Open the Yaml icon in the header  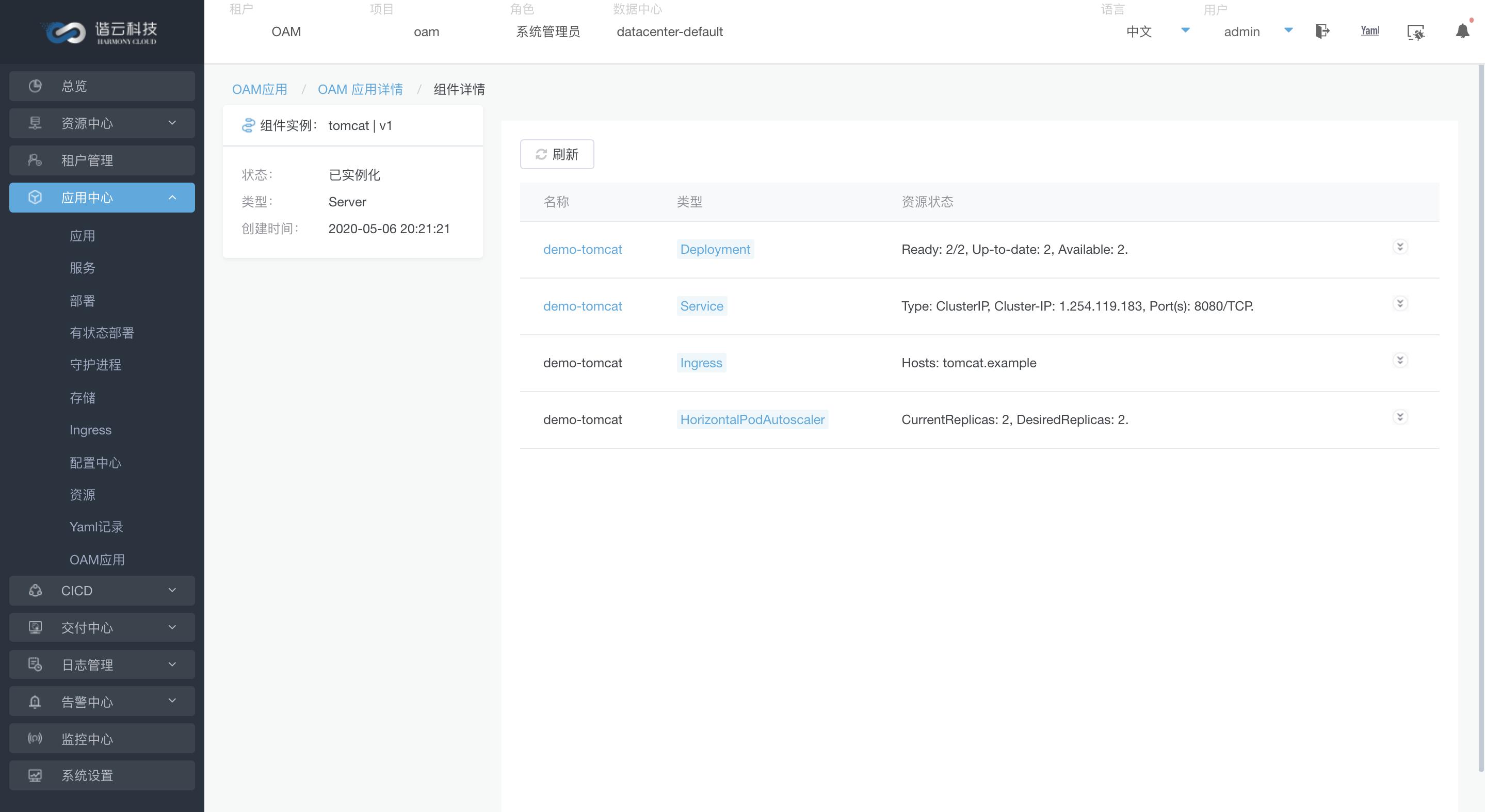click(x=1370, y=30)
